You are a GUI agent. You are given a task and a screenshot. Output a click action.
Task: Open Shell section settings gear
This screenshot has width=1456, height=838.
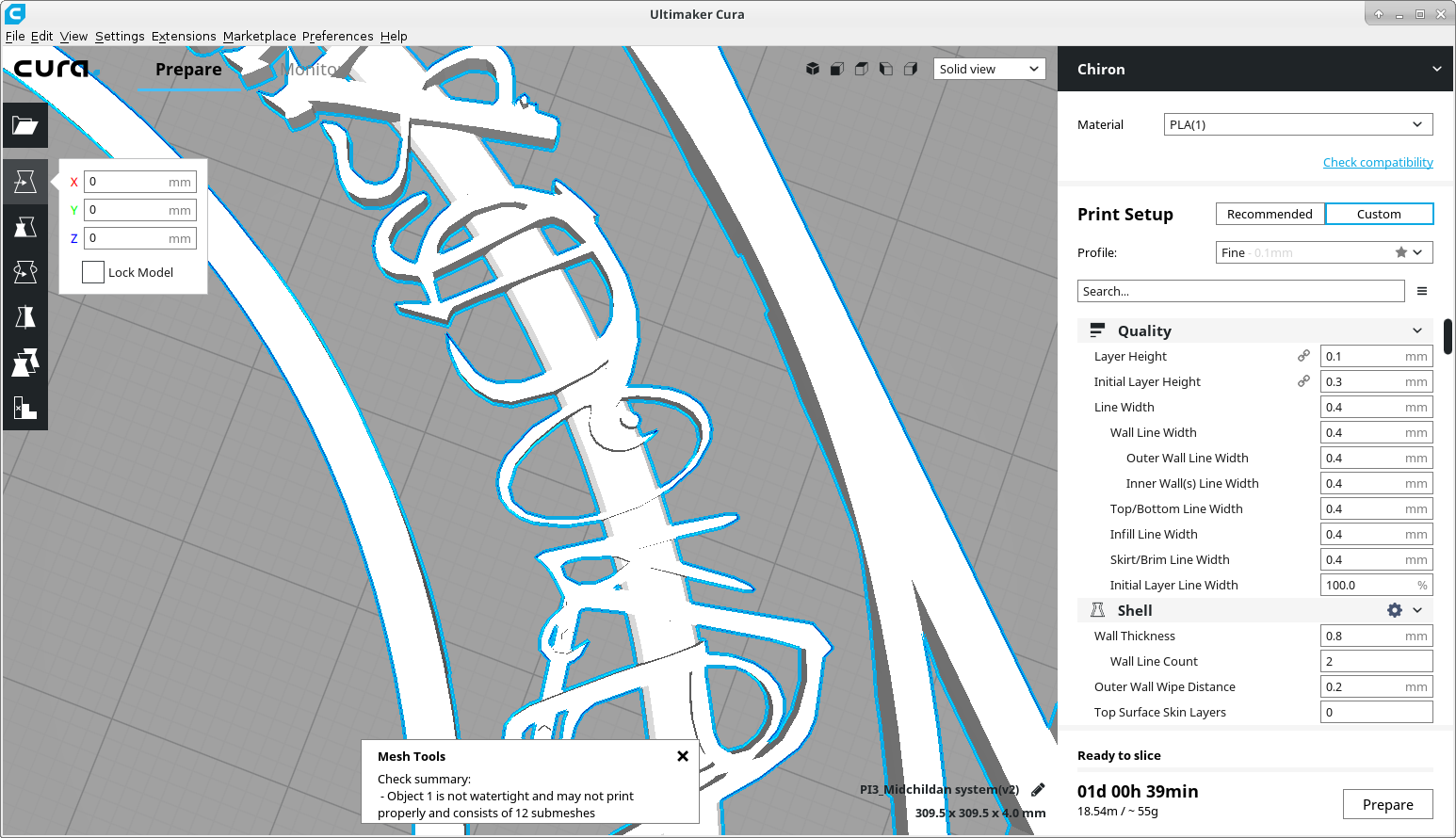(x=1394, y=610)
